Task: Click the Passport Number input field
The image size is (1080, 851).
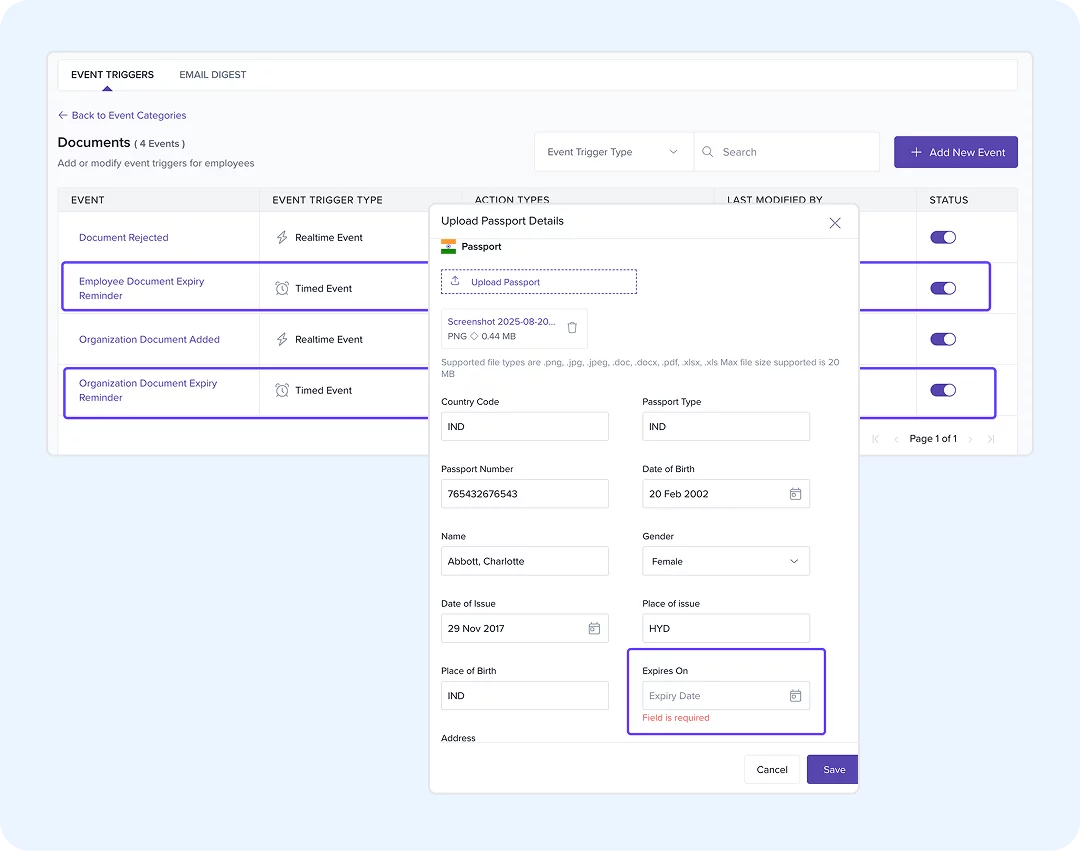Action: coord(525,494)
